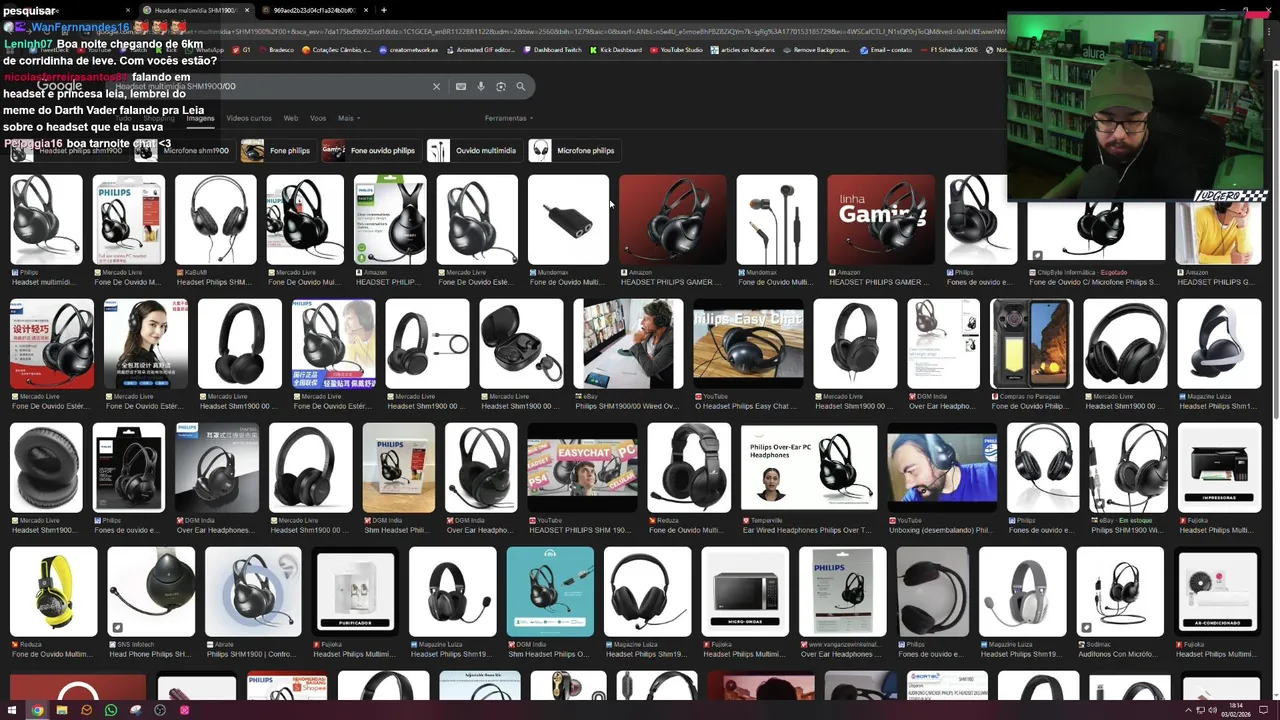Filter by Fone philips chip

point(278,150)
